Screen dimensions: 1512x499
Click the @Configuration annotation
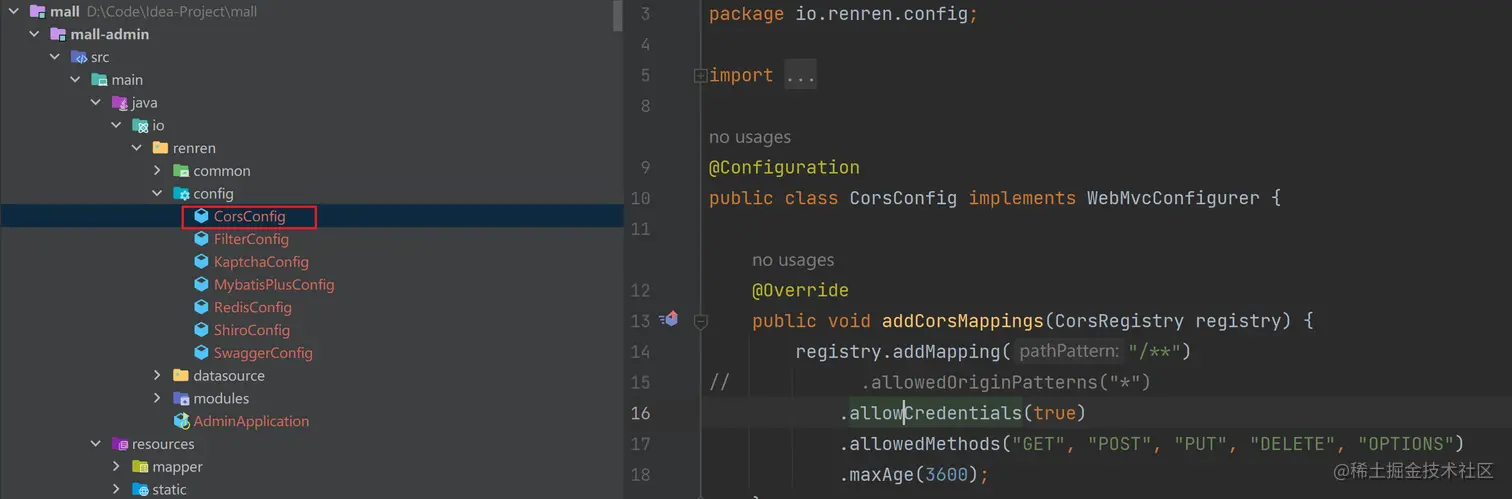click(x=784, y=167)
